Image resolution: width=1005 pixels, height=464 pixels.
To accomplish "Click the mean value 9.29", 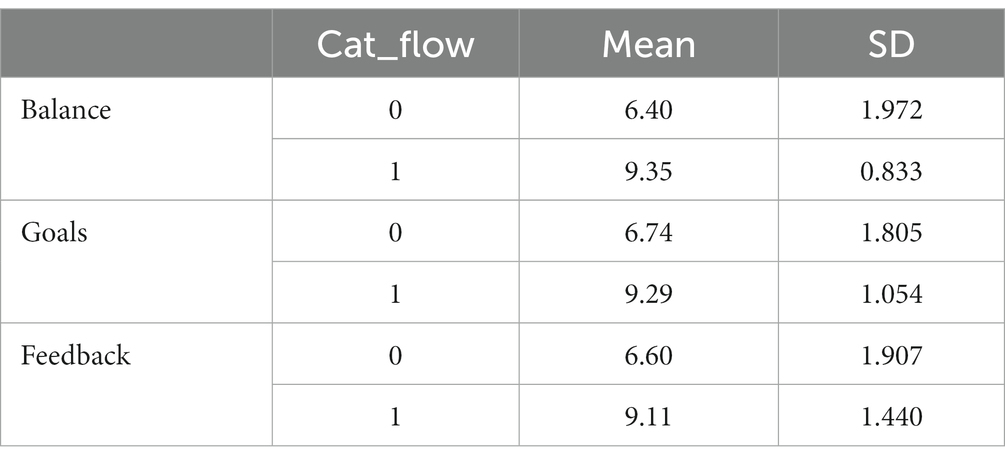I will 649,294.
